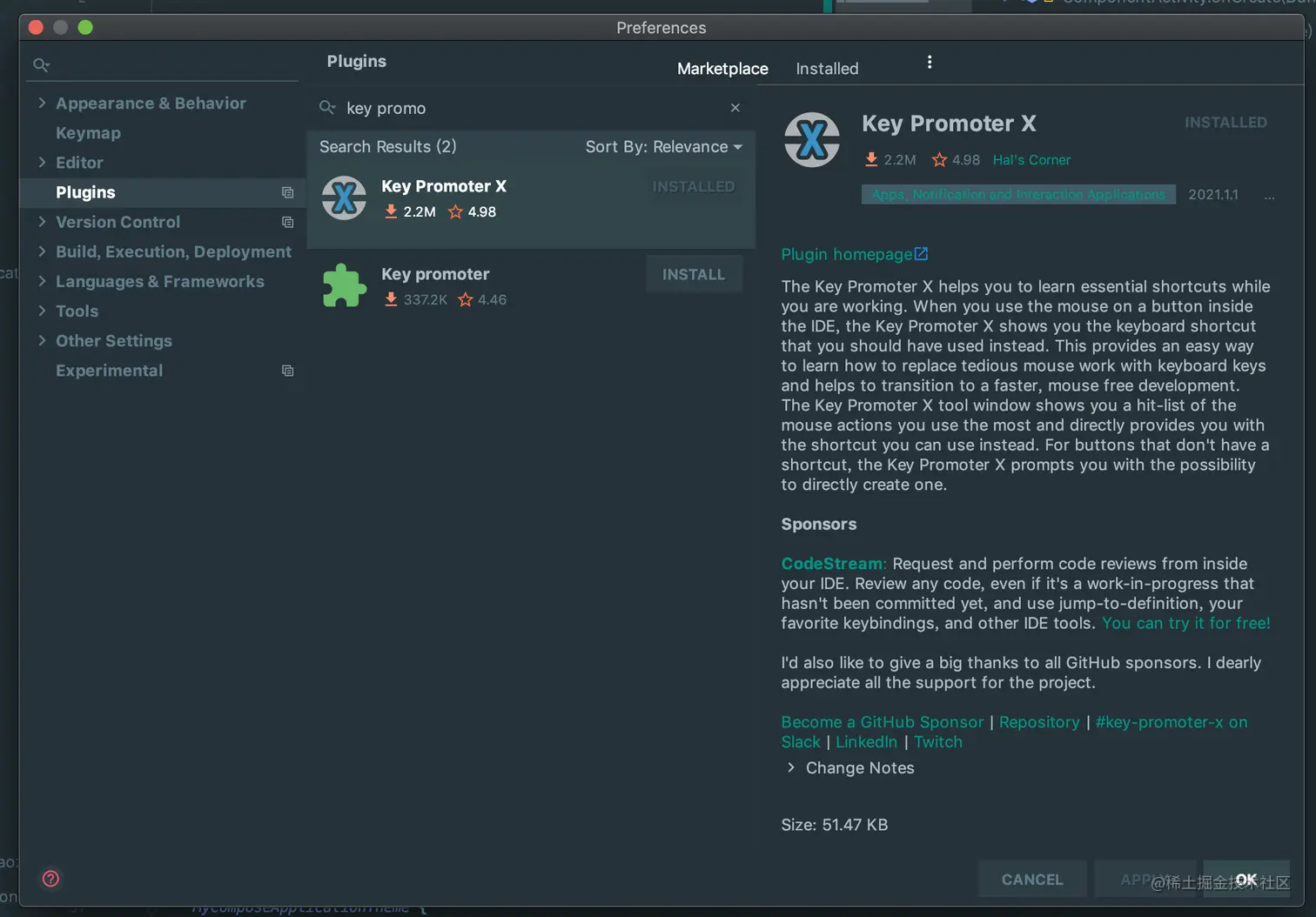Expand Build, Execution, Deployment node
The width and height of the screenshot is (1316, 917).
[42, 251]
